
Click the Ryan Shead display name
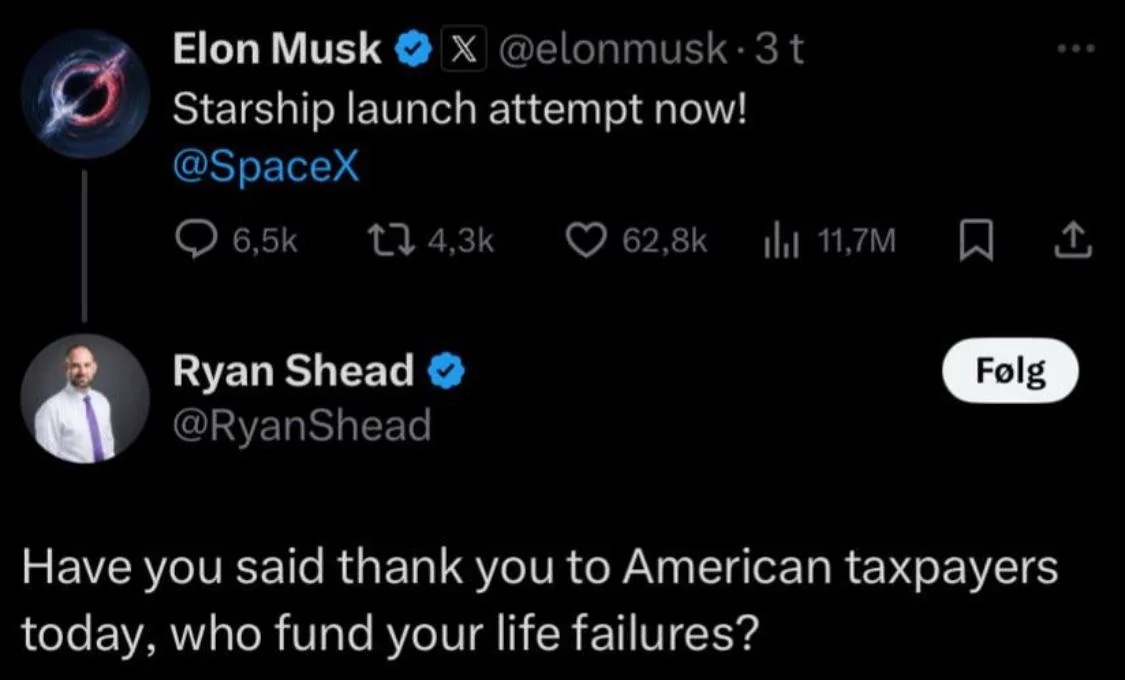click(x=293, y=372)
